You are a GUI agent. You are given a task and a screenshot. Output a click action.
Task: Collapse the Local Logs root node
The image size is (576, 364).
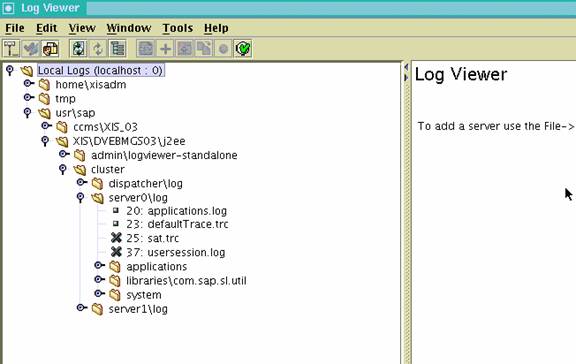click(x=10, y=70)
